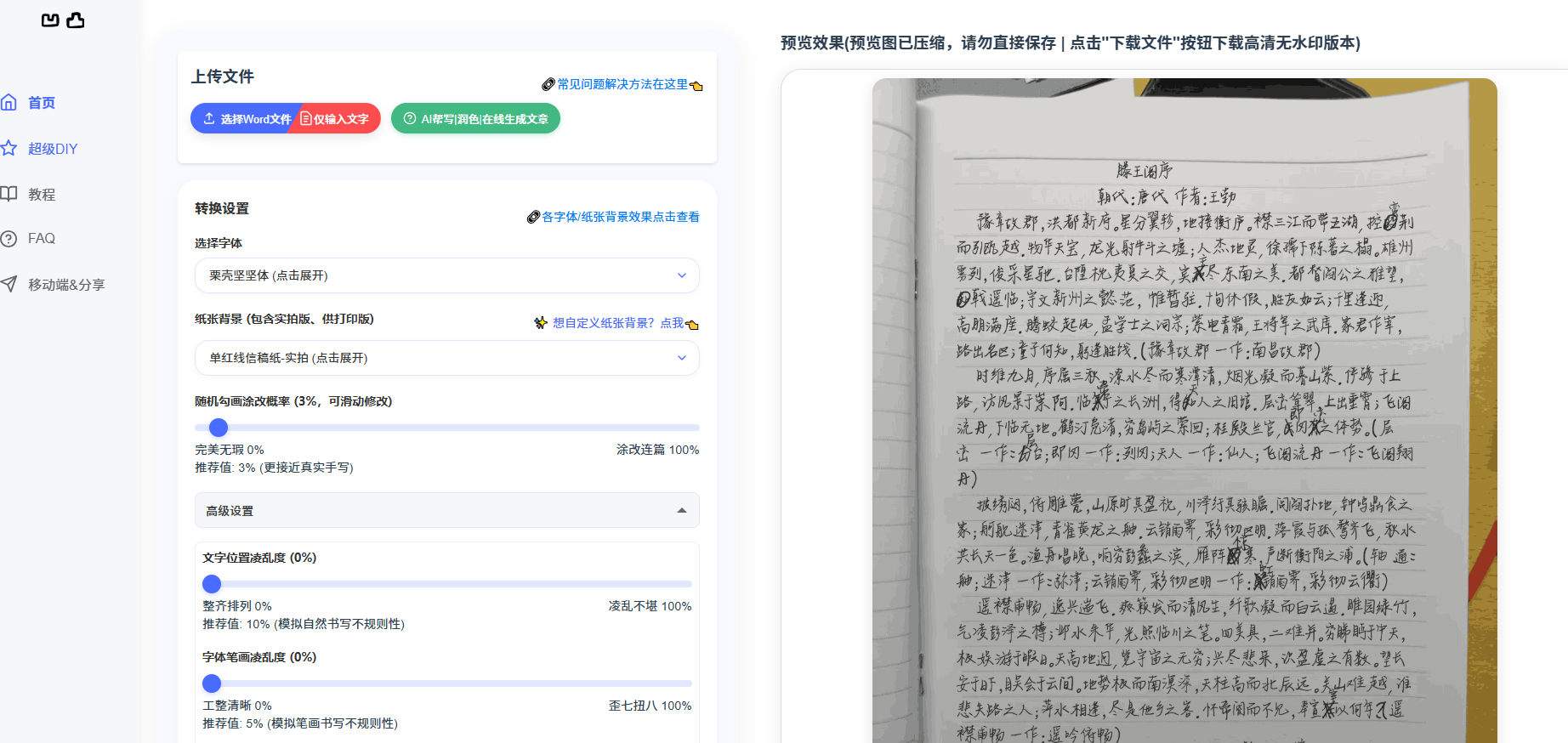
Task: Open the 栗壳坚坚体 font dropdown
Action: (446, 275)
